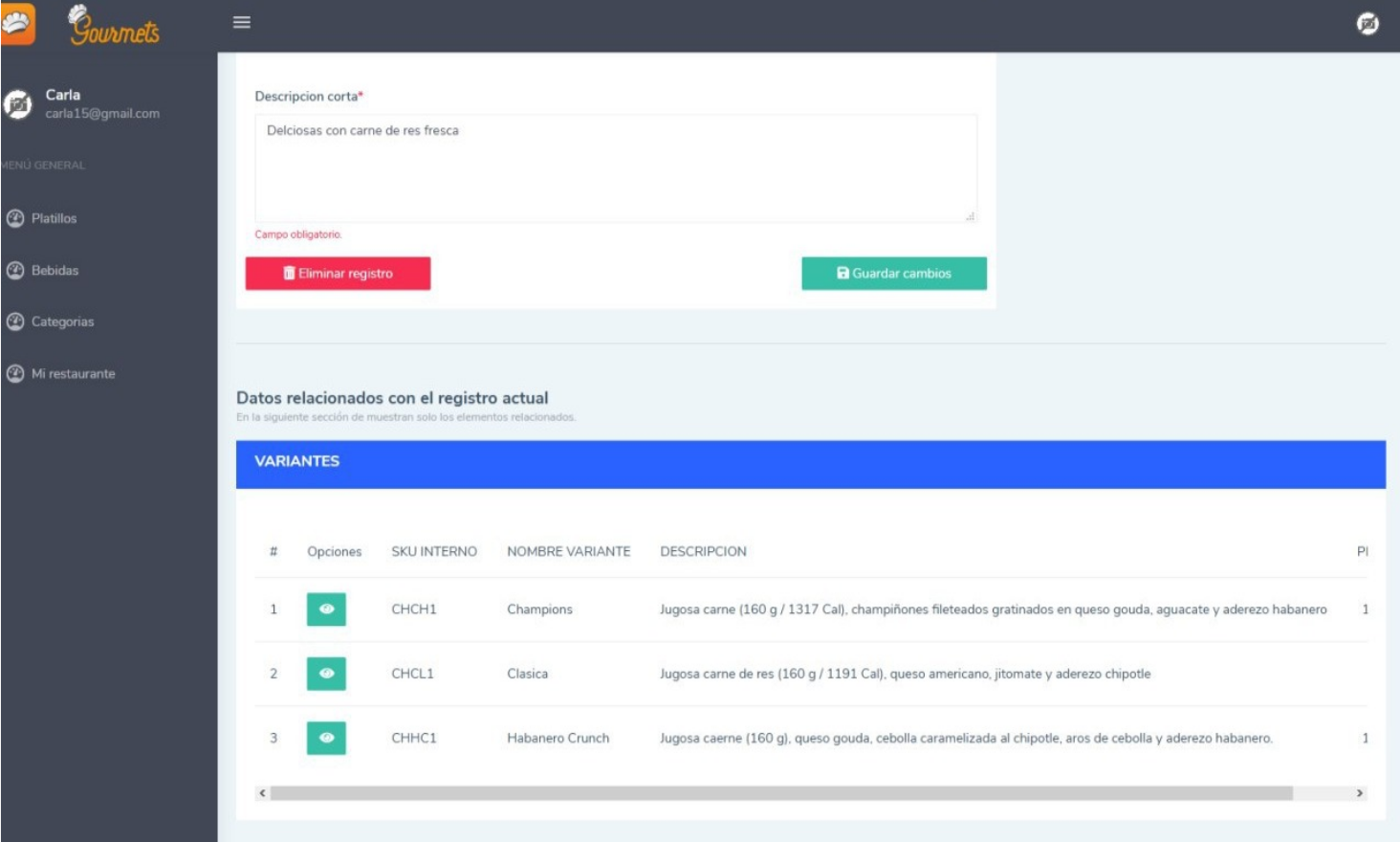The height and width of the screenshot is (842, 1400).
Task: Click the horizontal table scrollbar thumb
Action: [x=780, y=793]
